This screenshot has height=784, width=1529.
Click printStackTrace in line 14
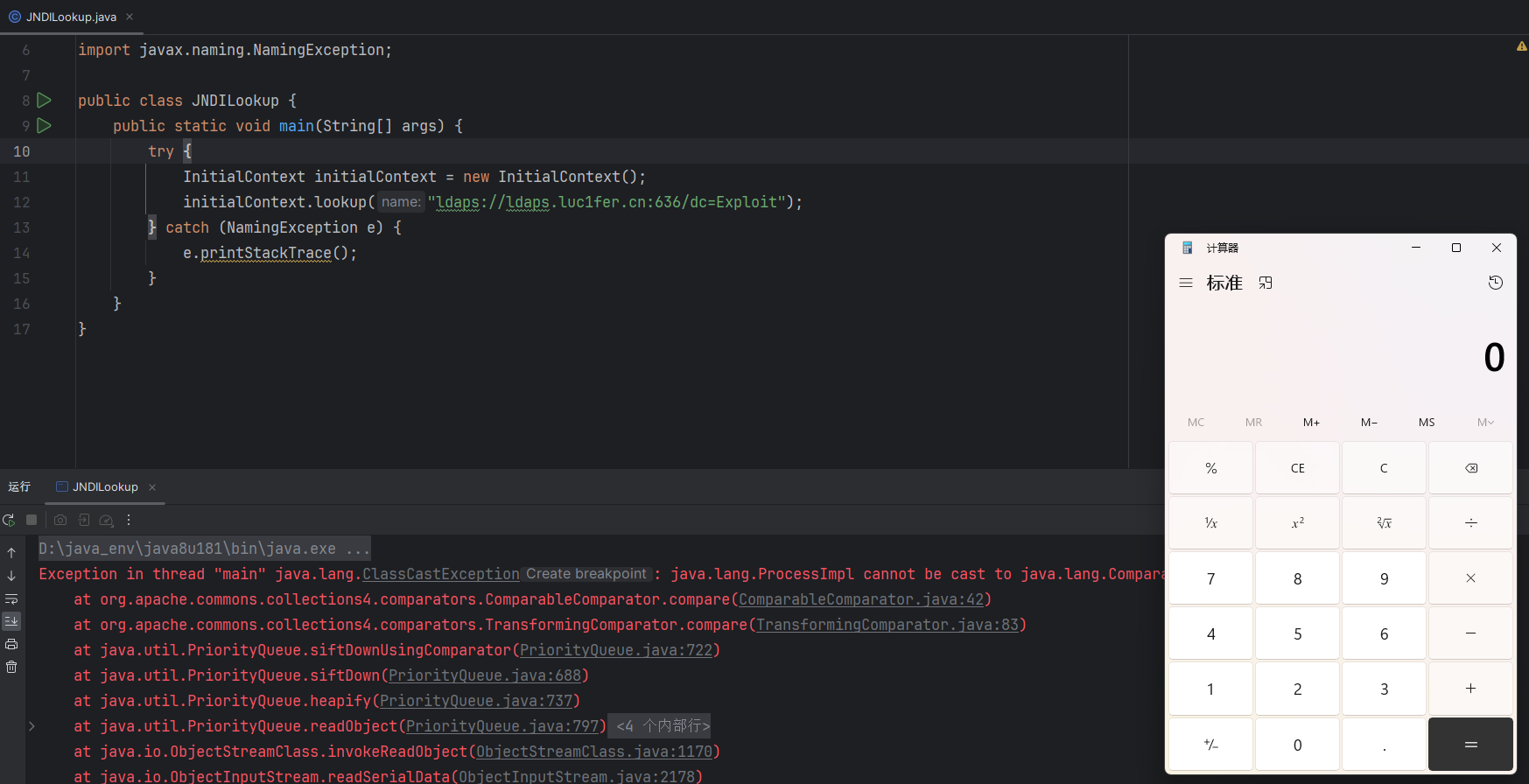pos(266,253)
